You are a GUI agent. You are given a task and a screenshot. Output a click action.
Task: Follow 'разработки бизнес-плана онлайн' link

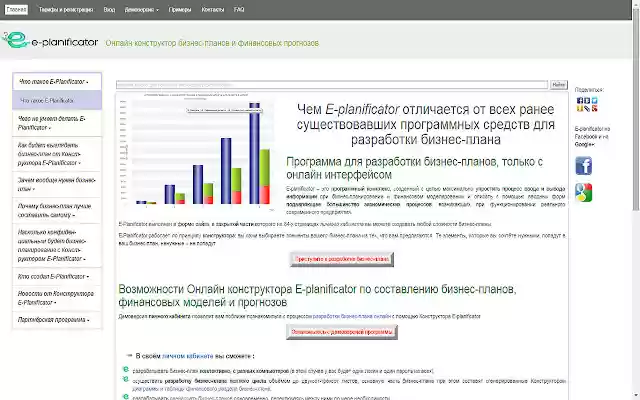point(352,316)
